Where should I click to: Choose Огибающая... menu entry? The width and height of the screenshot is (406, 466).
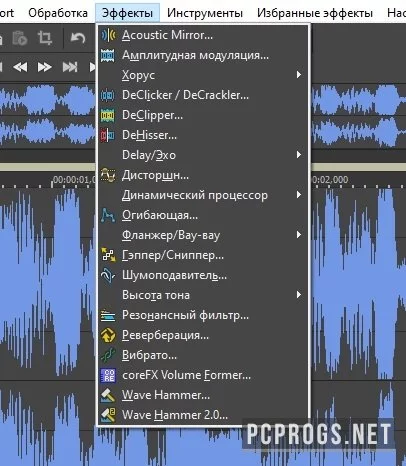(203, 215)
